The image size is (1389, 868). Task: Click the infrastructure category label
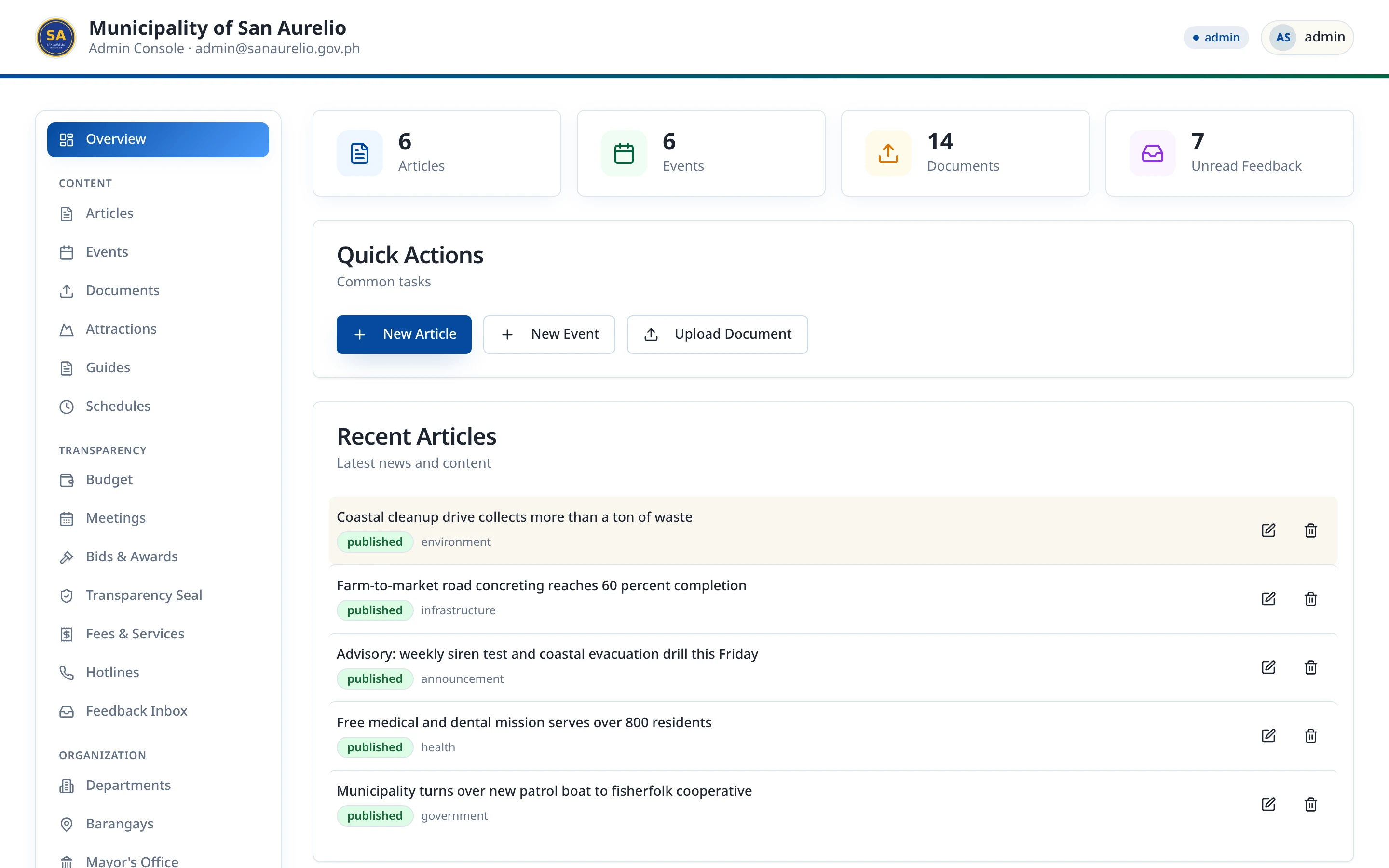click(x=458, y=610)
